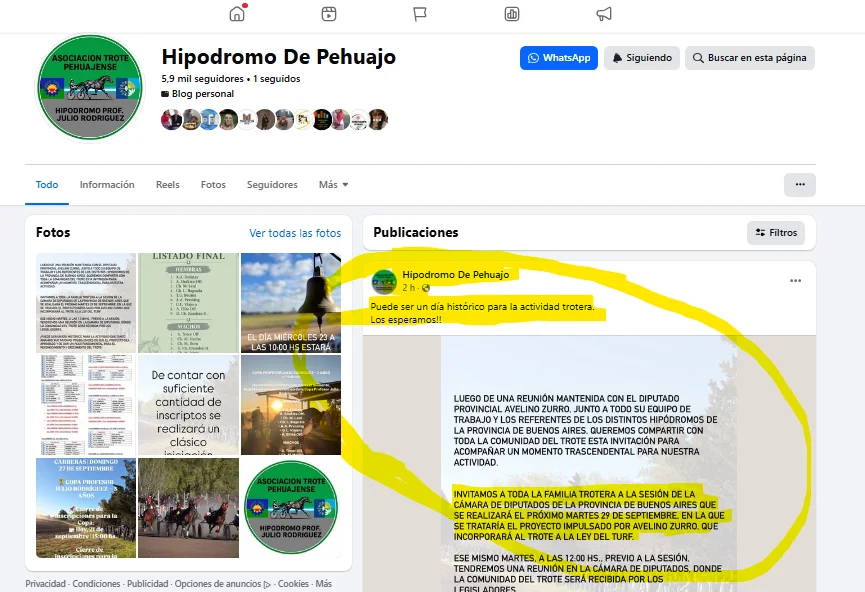Click the Siguiendo following button
The image size is (865, 592).
(642, 58)
